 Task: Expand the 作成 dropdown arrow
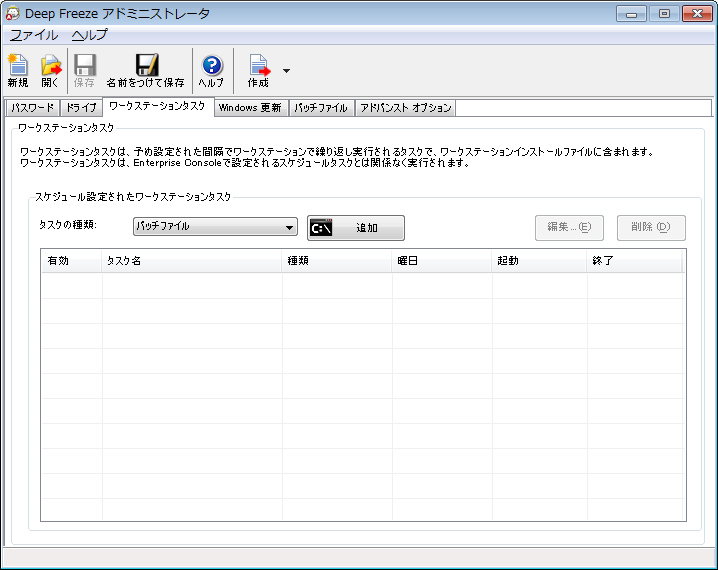coord(287,71)
